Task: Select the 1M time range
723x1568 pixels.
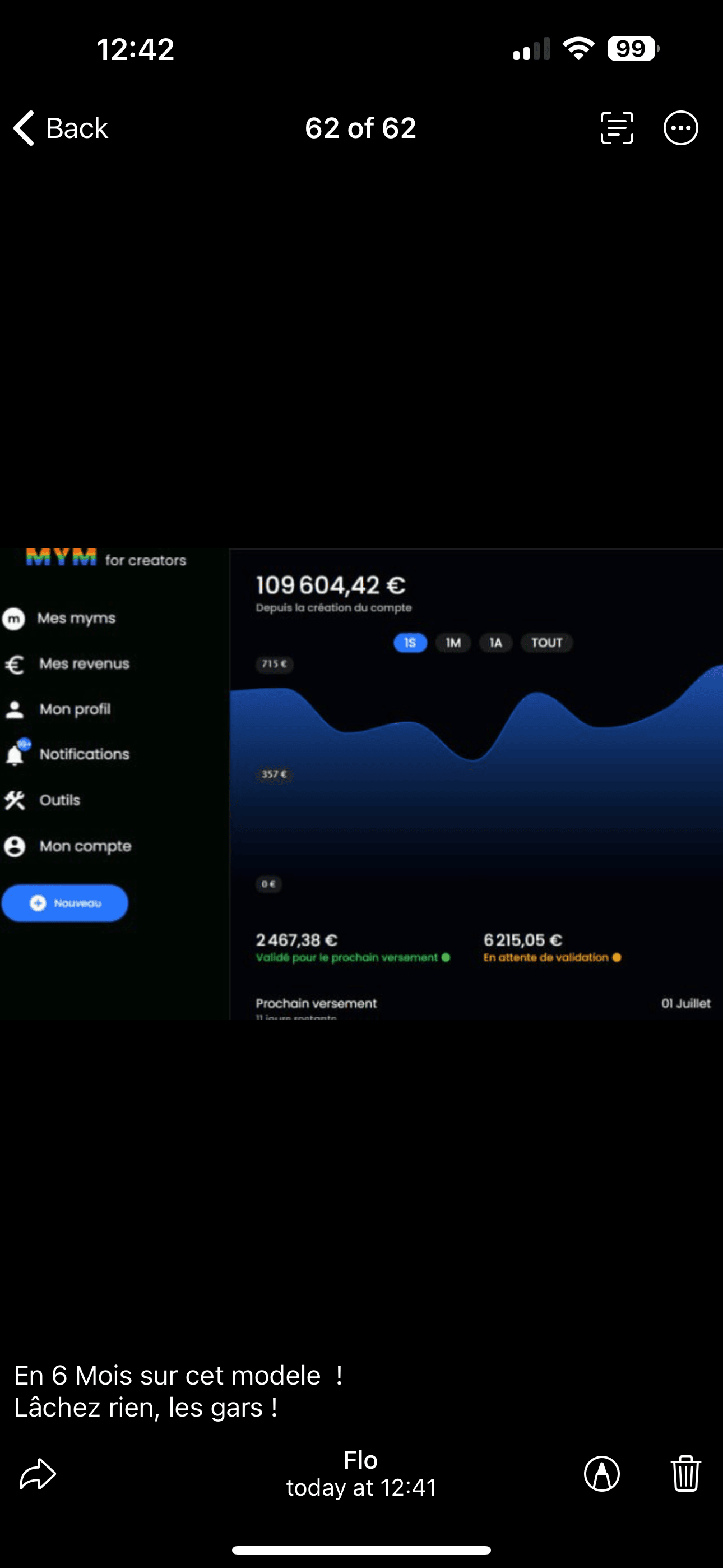Action: 453,643
